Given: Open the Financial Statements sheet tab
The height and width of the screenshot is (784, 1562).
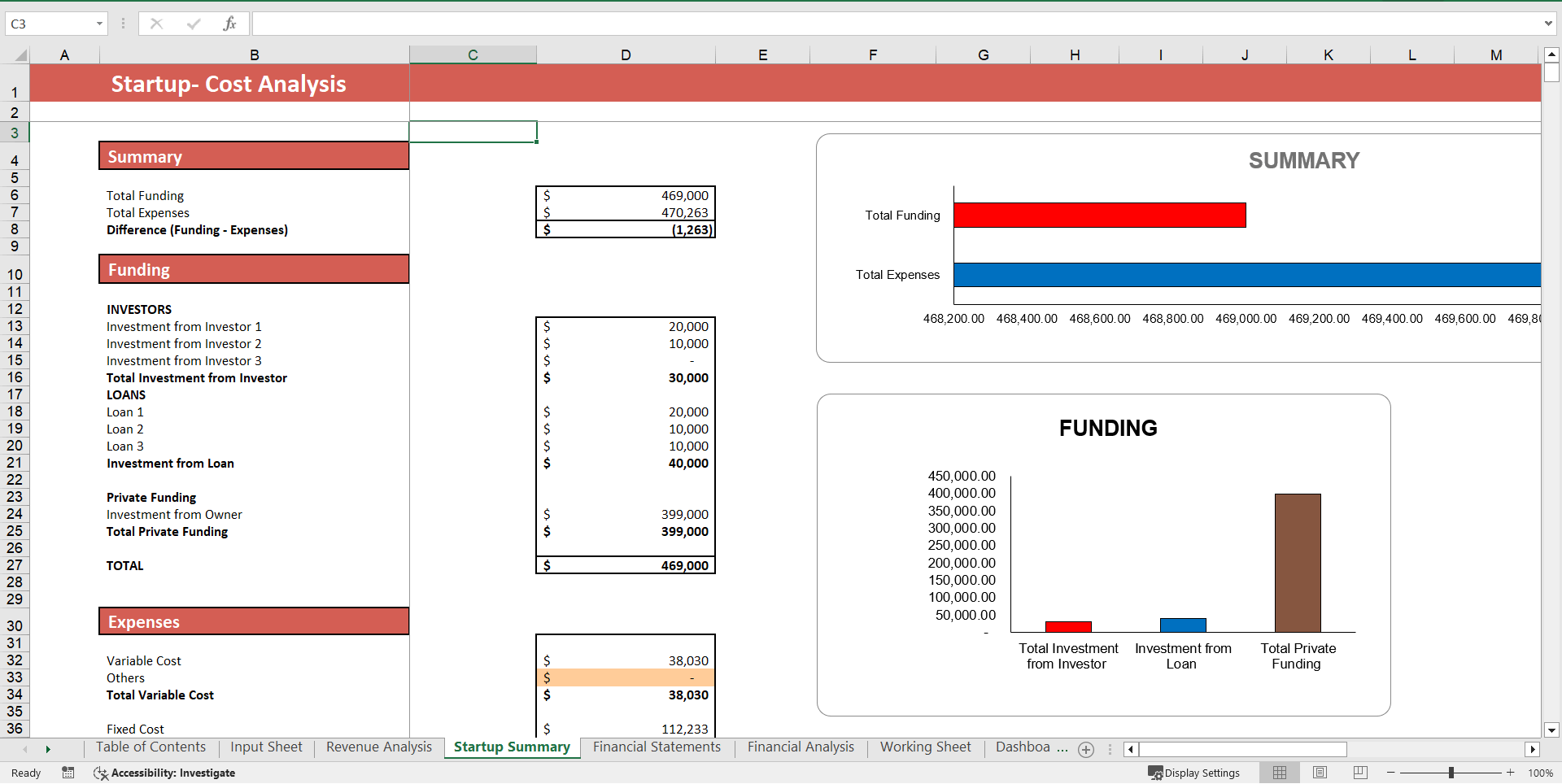Looking at the screenshot, I should click(657, 747).
